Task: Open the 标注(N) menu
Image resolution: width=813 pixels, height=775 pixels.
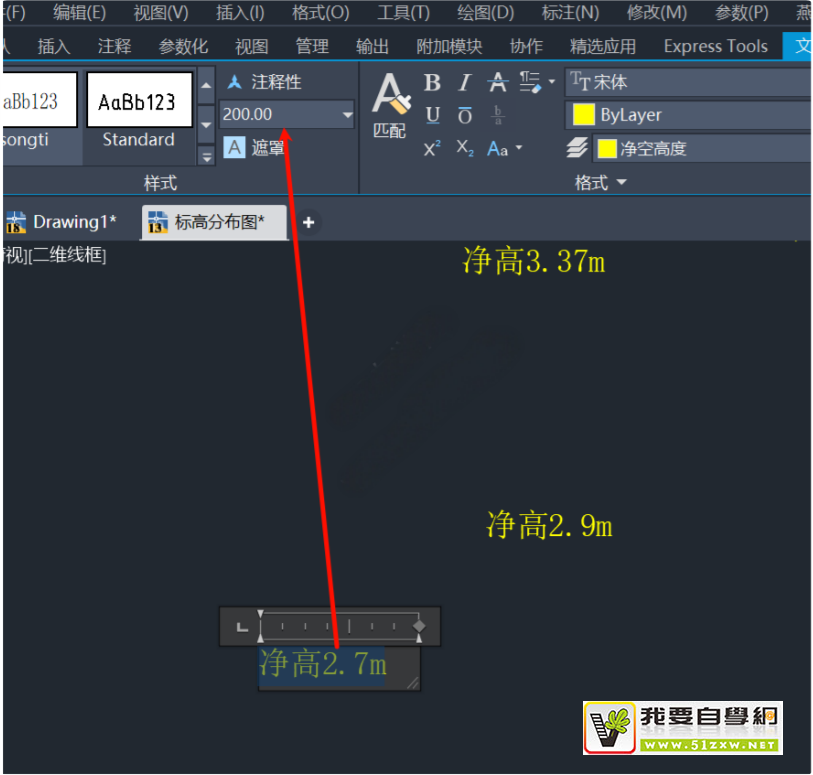Action: (570, 13)
